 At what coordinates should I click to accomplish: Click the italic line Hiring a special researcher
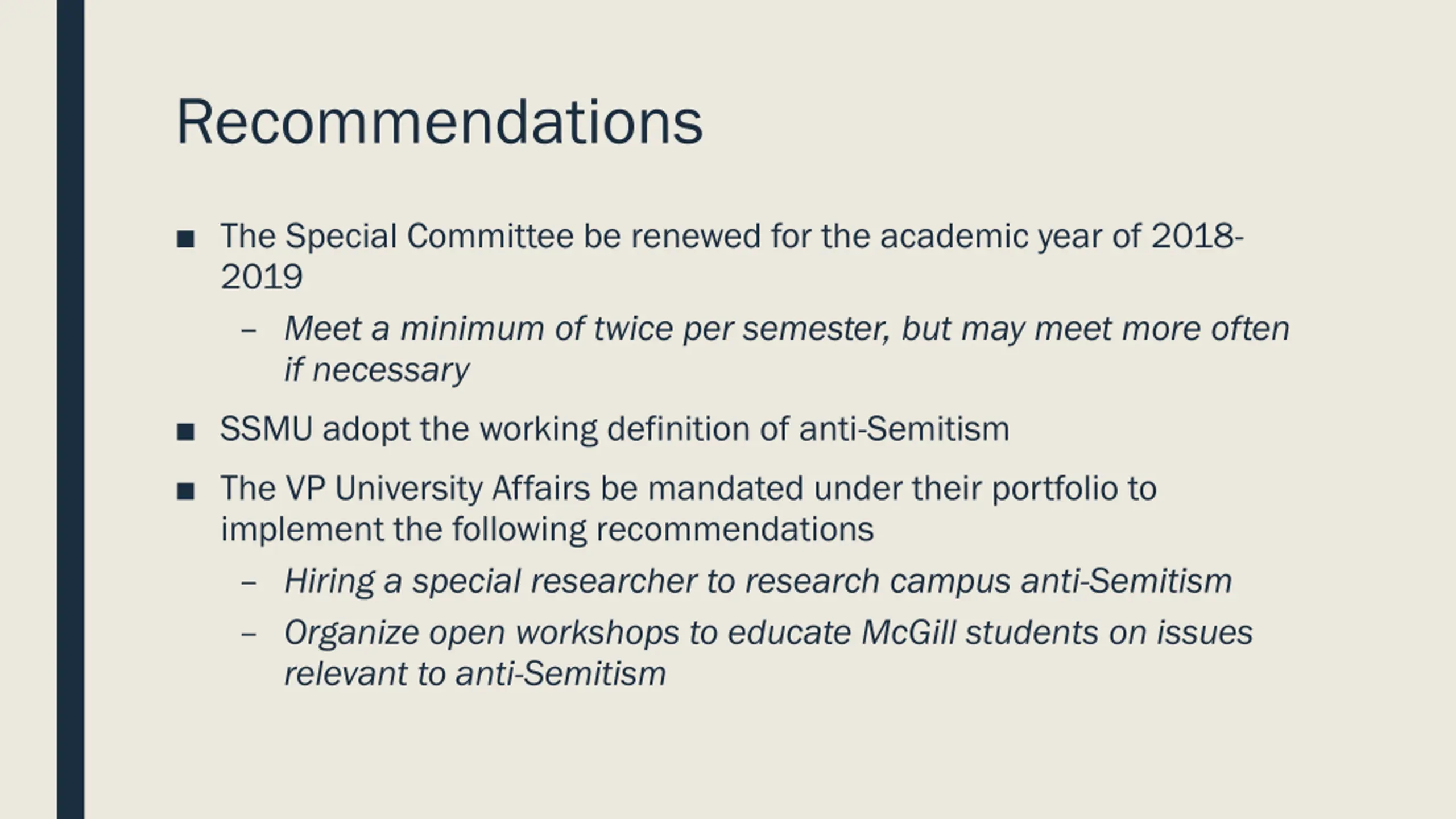[x=758, y=581]
